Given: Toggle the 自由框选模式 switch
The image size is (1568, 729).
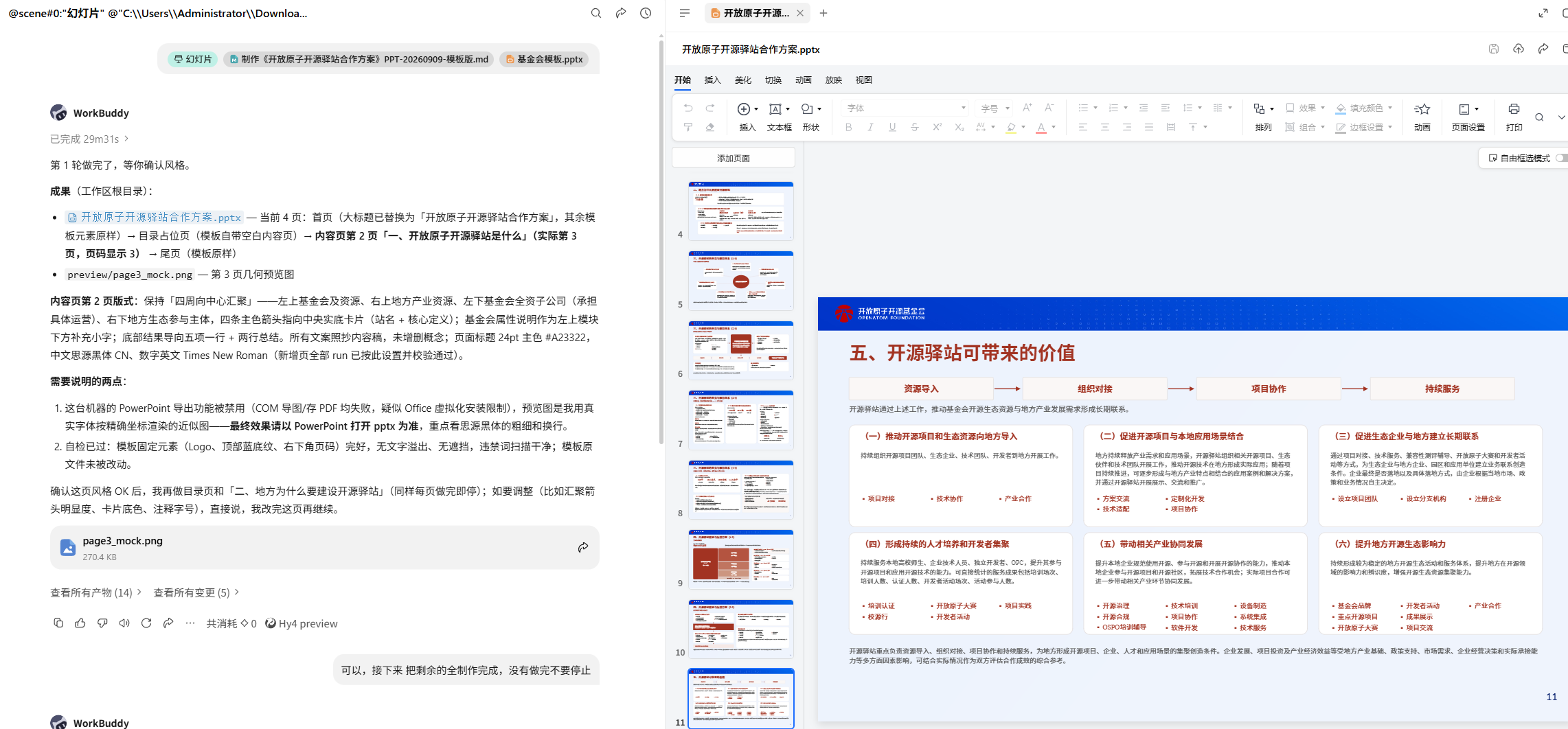Looking at the screenshot, I should point(1562,158).
